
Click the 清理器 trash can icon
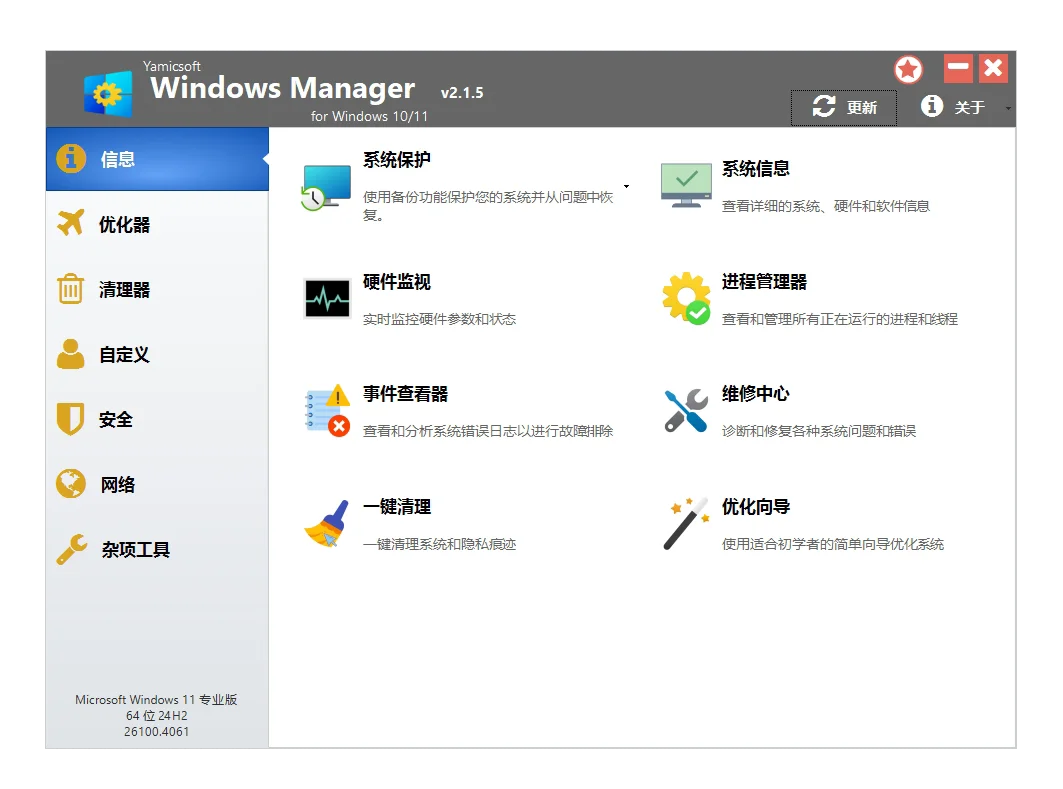click(71, 289)
